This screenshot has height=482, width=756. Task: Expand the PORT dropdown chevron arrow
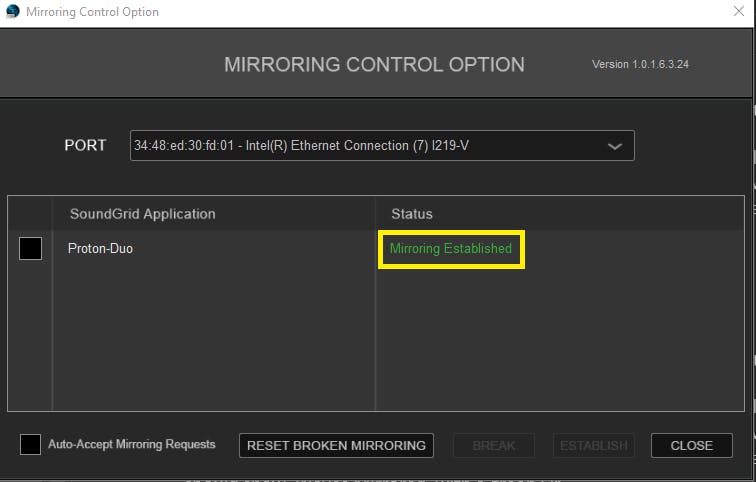point(615,146)
